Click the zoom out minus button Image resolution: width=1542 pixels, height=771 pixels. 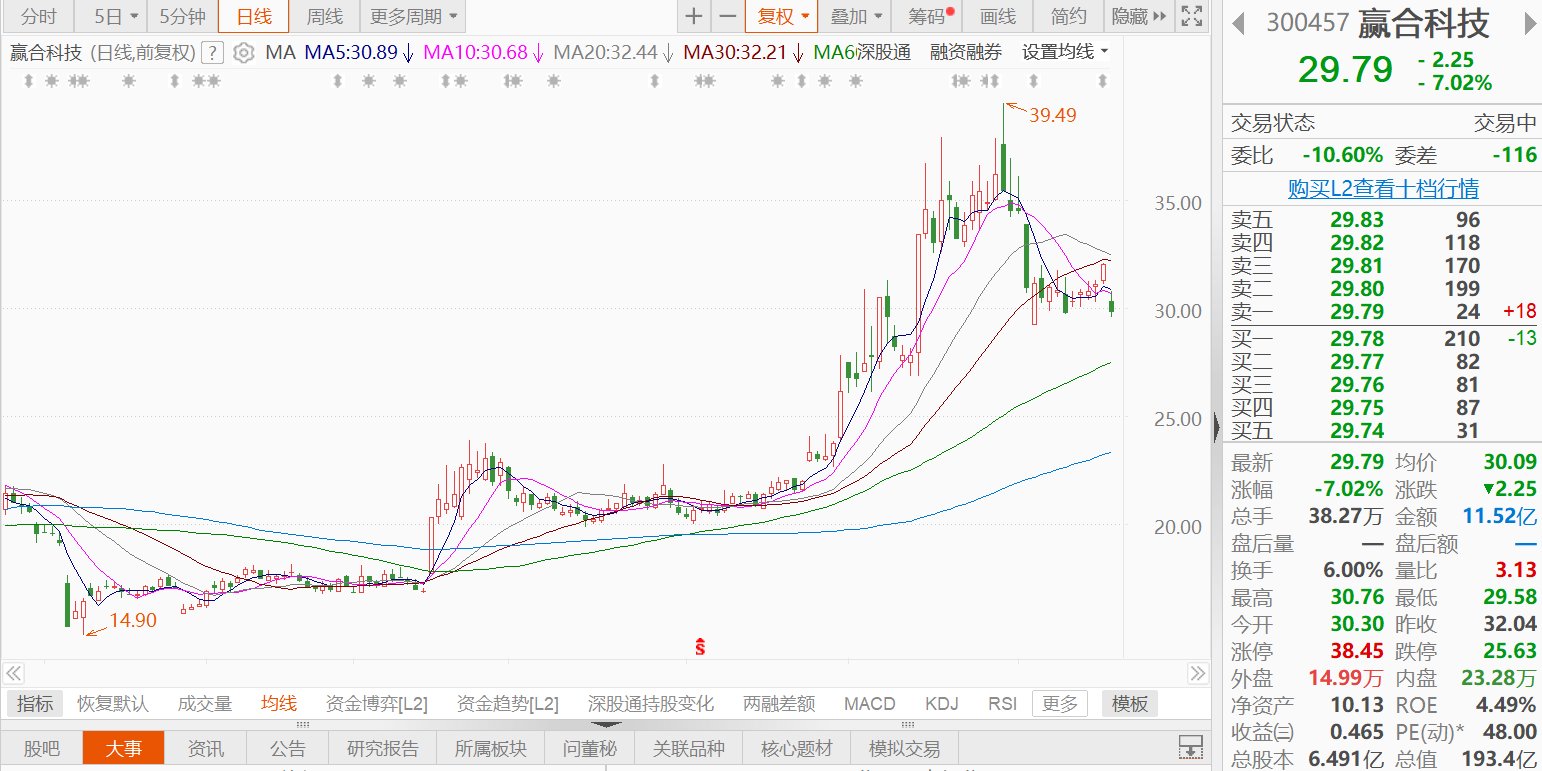tap(728, 16)
